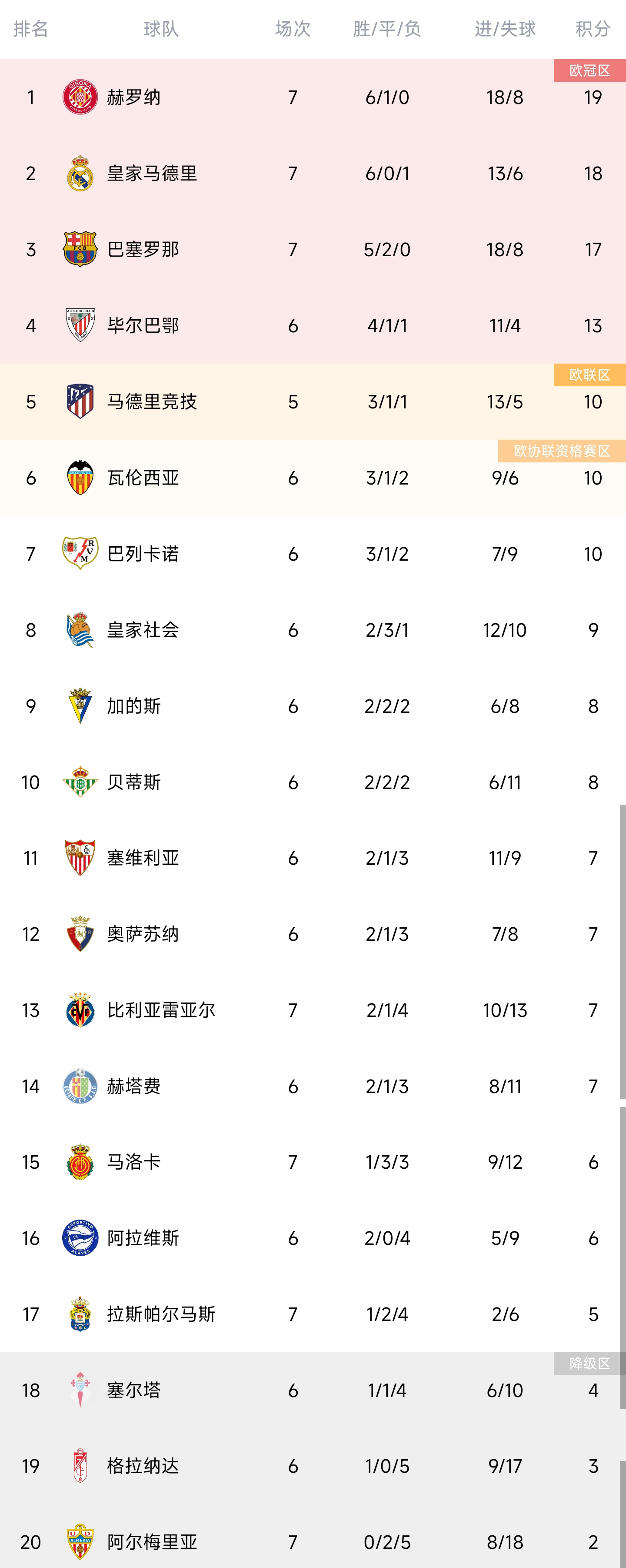Open team page for 塞维利亚
The width and height of the screenshot is (626, 1568).
tap(143, 858)
